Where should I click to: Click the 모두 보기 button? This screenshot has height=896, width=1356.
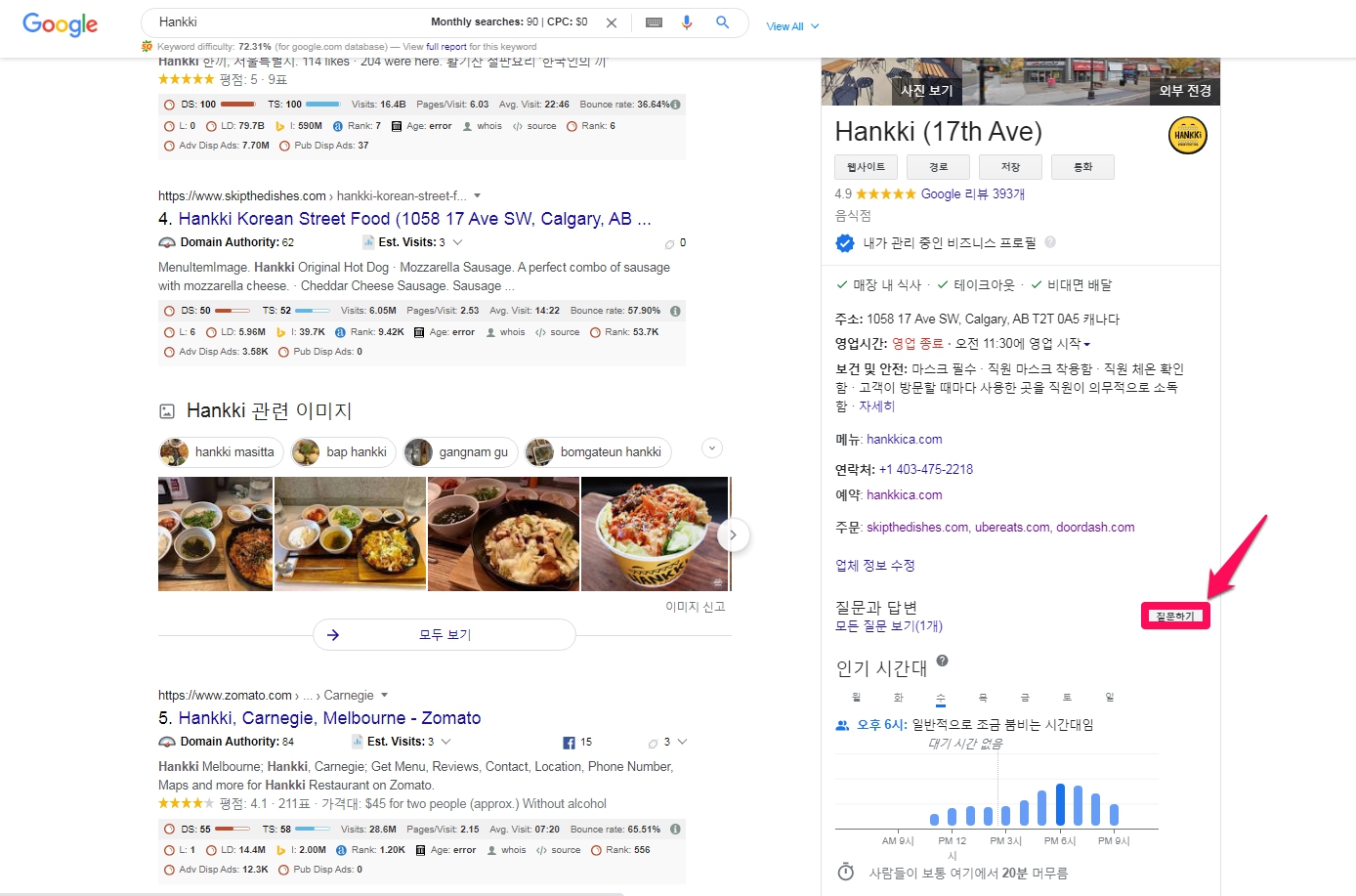[445, 635]
